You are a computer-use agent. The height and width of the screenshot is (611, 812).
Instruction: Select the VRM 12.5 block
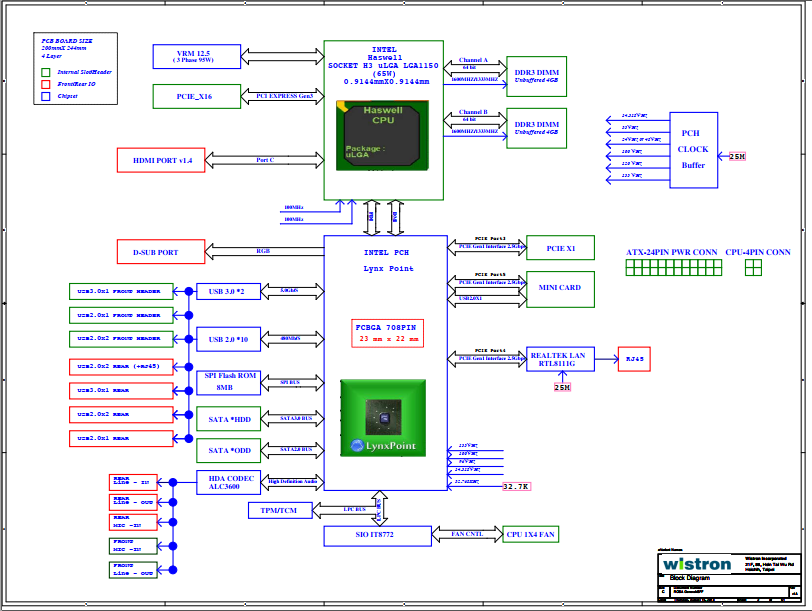(x=196, y=55)
